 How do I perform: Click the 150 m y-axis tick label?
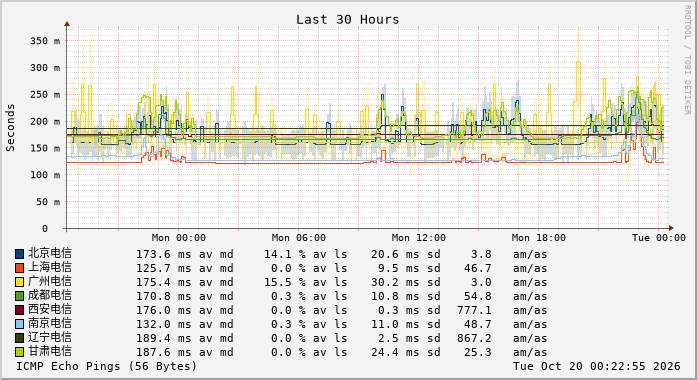coord(45,148)
